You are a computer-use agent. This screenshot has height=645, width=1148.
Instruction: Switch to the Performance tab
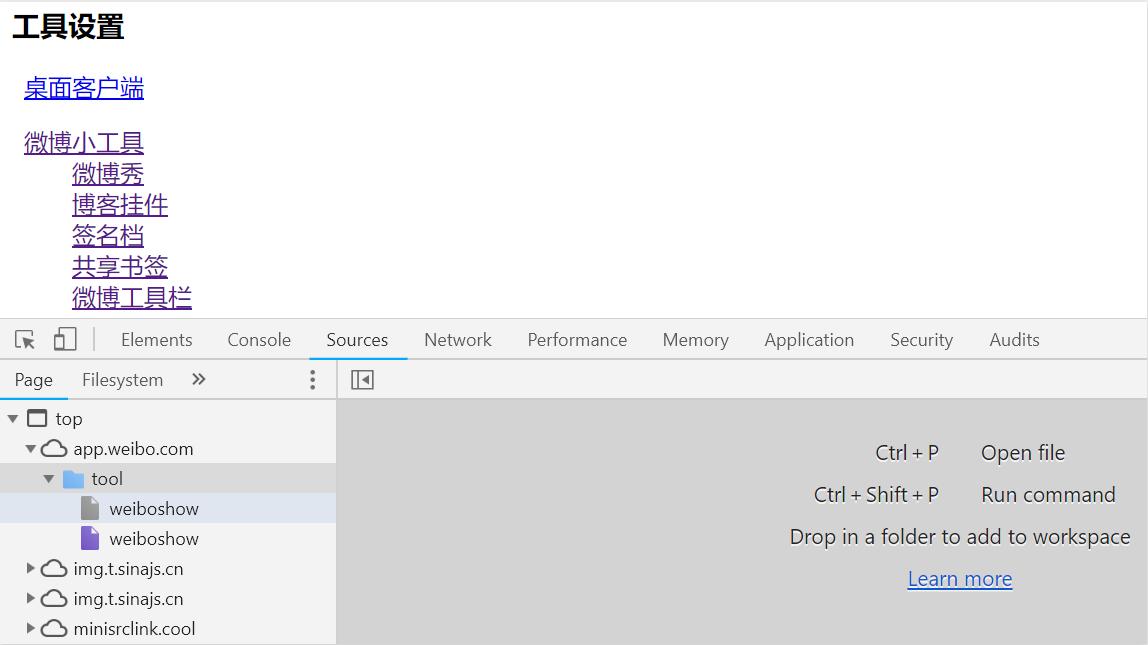tap(577, 340)
